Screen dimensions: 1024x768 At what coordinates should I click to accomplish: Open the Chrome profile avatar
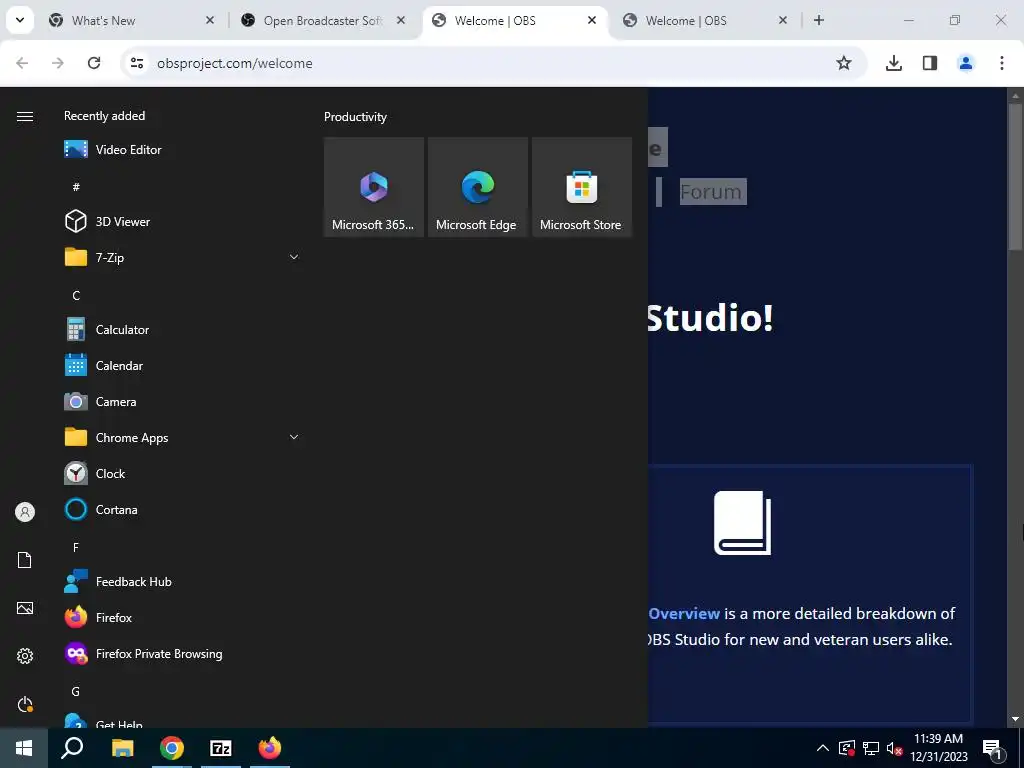click(x=966, y=63)
